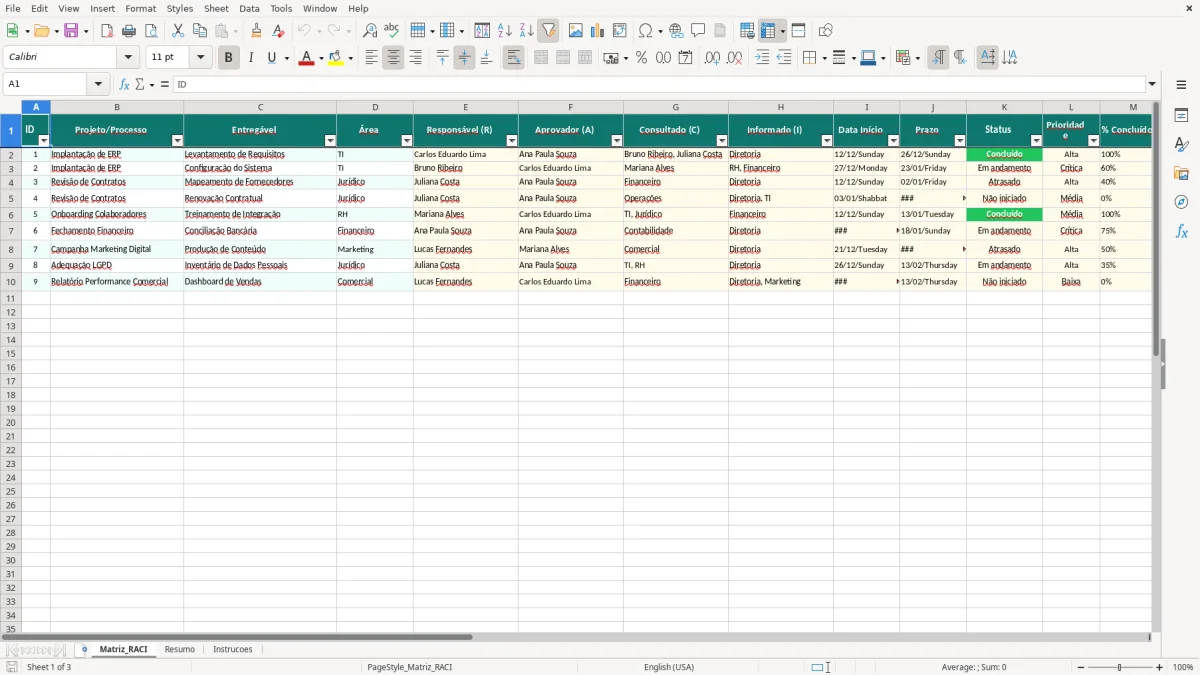Clear direct formatting

[x=278, y=31]
